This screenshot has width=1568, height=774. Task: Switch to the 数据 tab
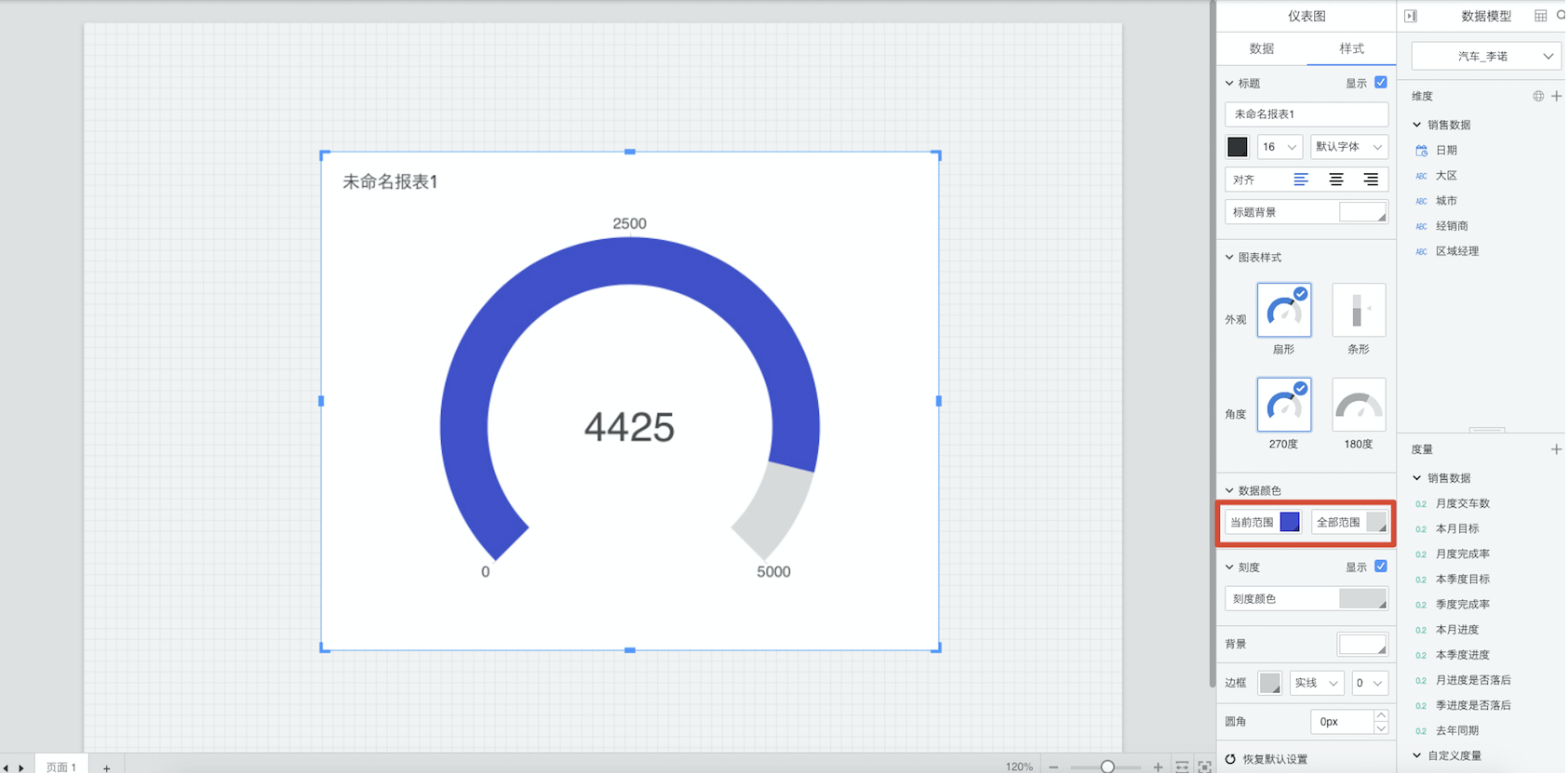click(1262, 49)
